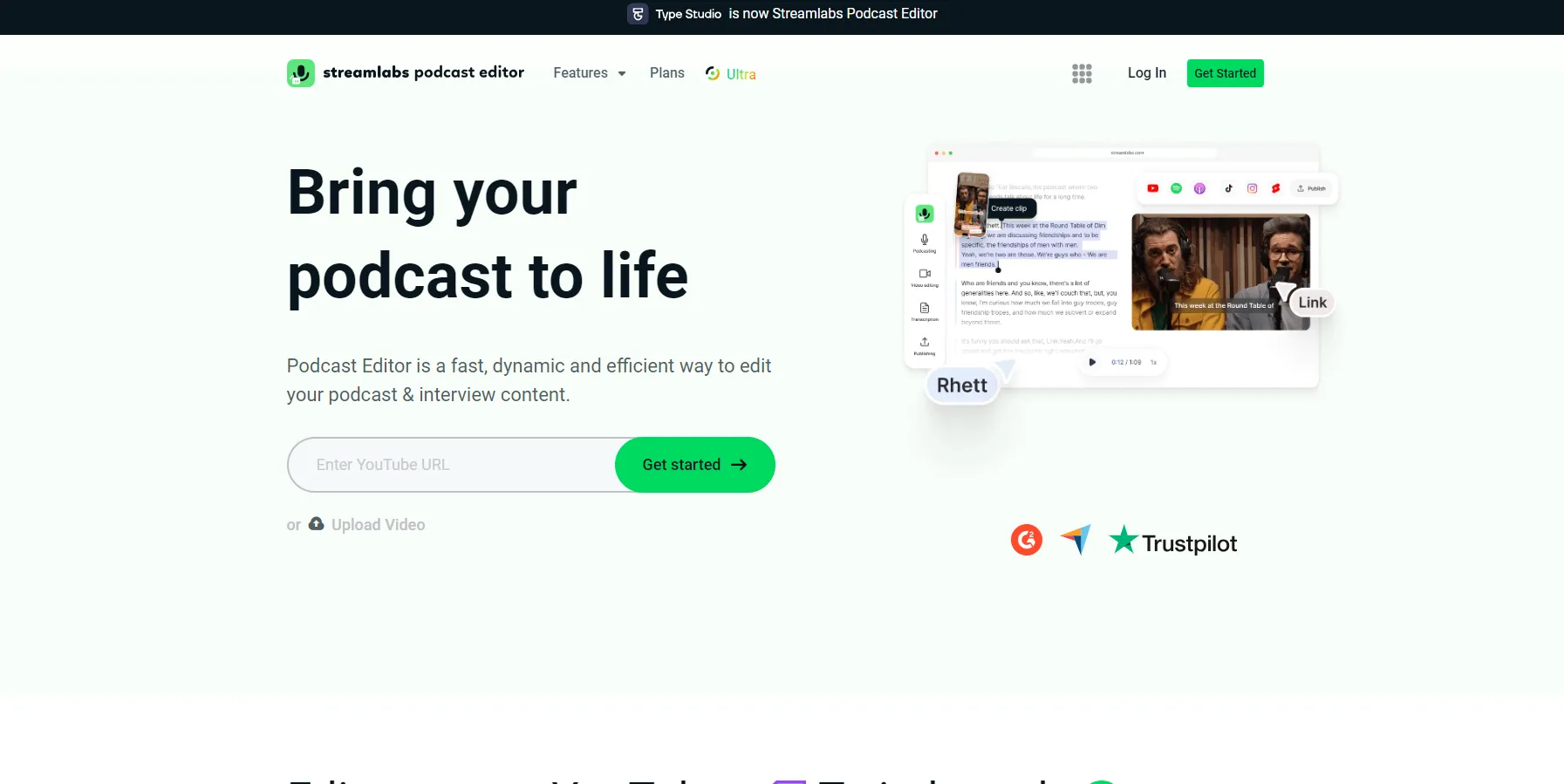The width and height of the screenshot is (1564, 784).
Task: Click the Trustpilot logo
Action: click(x=1173, y=542)
